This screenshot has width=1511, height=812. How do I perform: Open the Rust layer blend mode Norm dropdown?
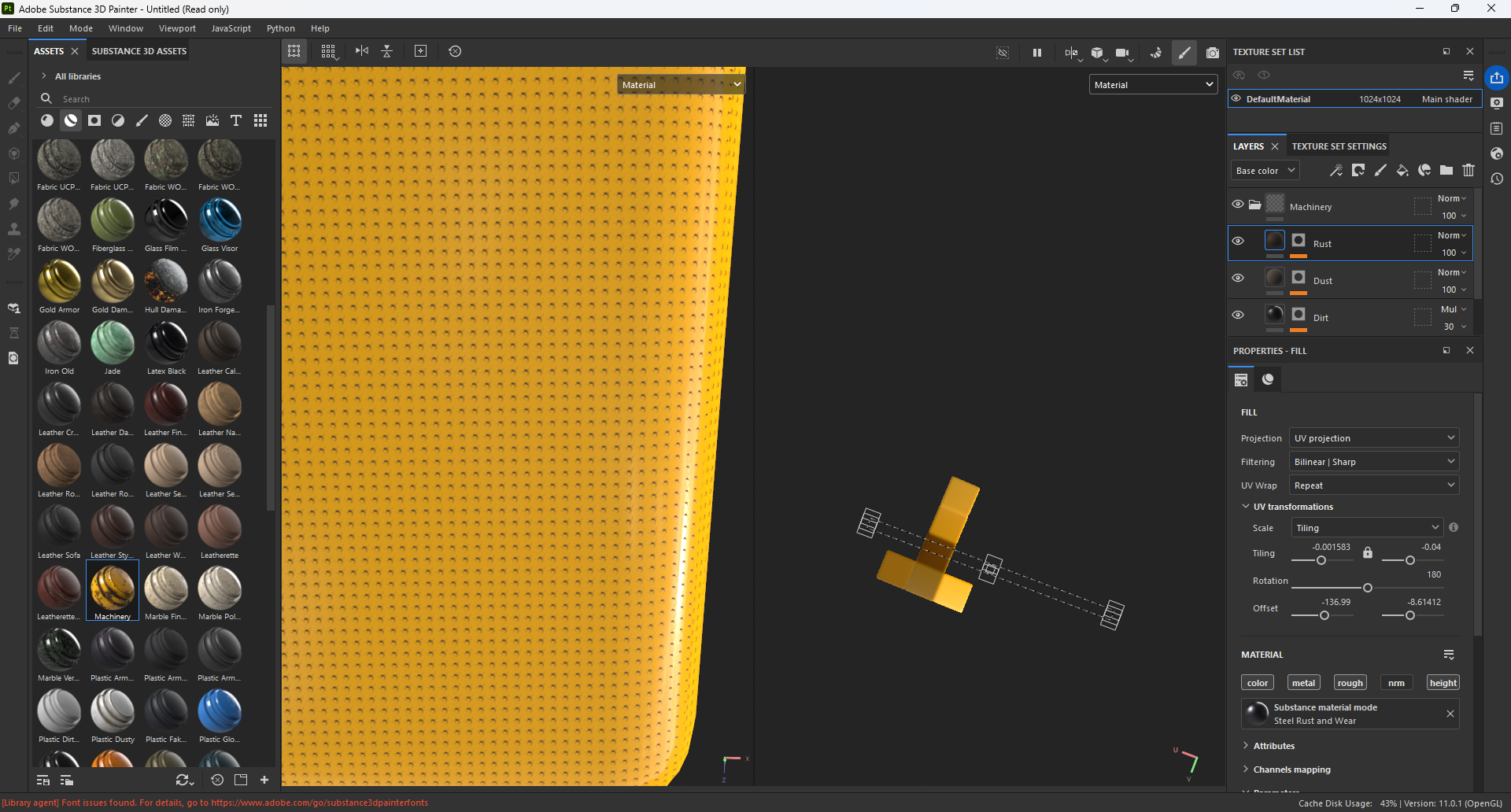click(x=1452, y=235)
